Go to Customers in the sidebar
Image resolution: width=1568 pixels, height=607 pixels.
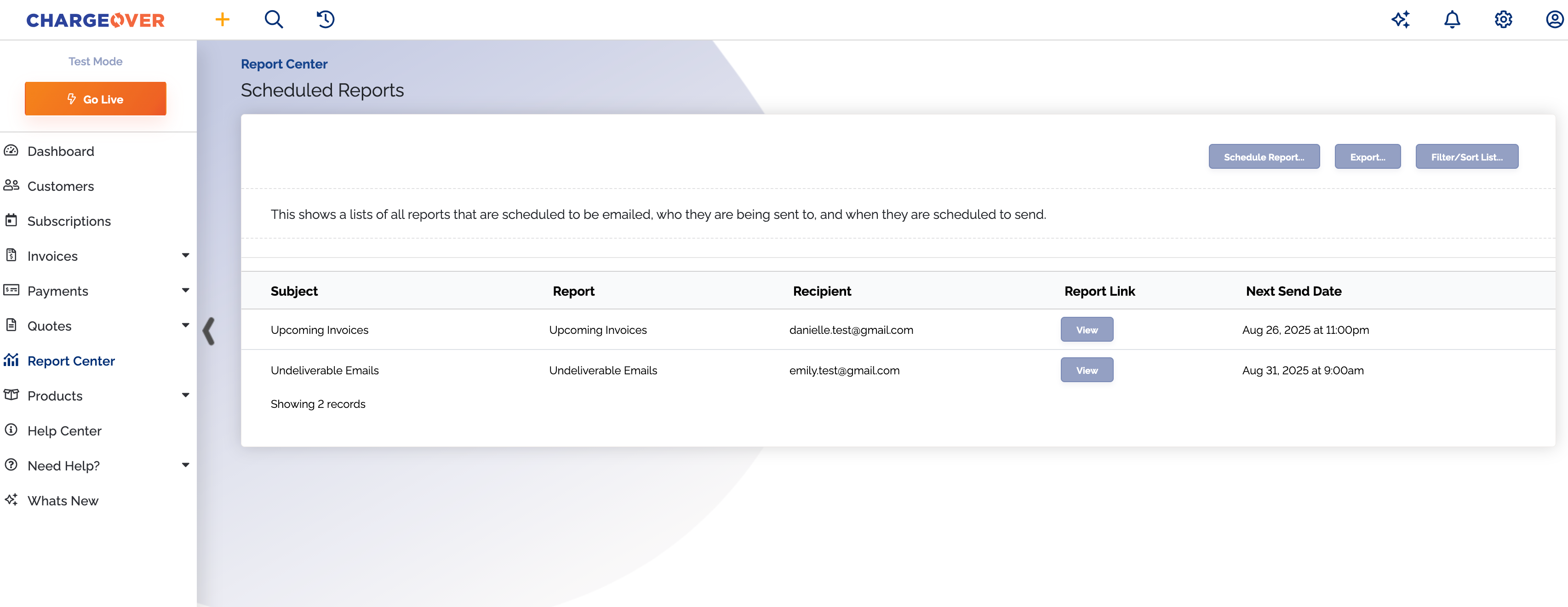[61, 186]
